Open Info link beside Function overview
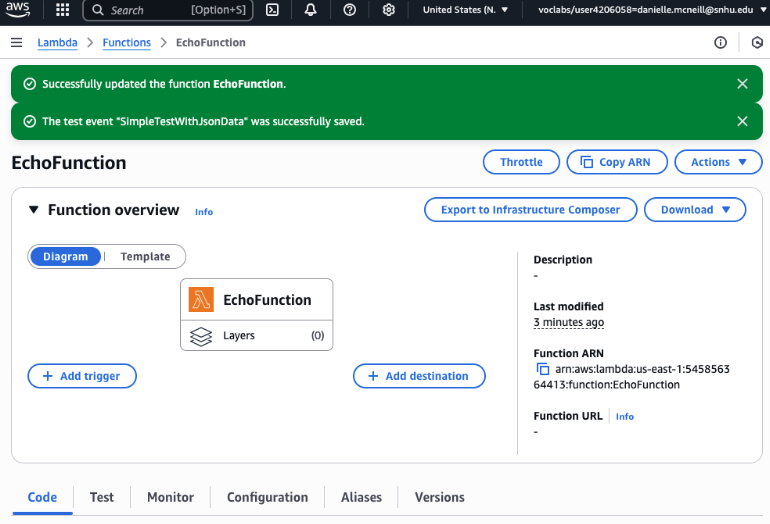 (204, 212)
